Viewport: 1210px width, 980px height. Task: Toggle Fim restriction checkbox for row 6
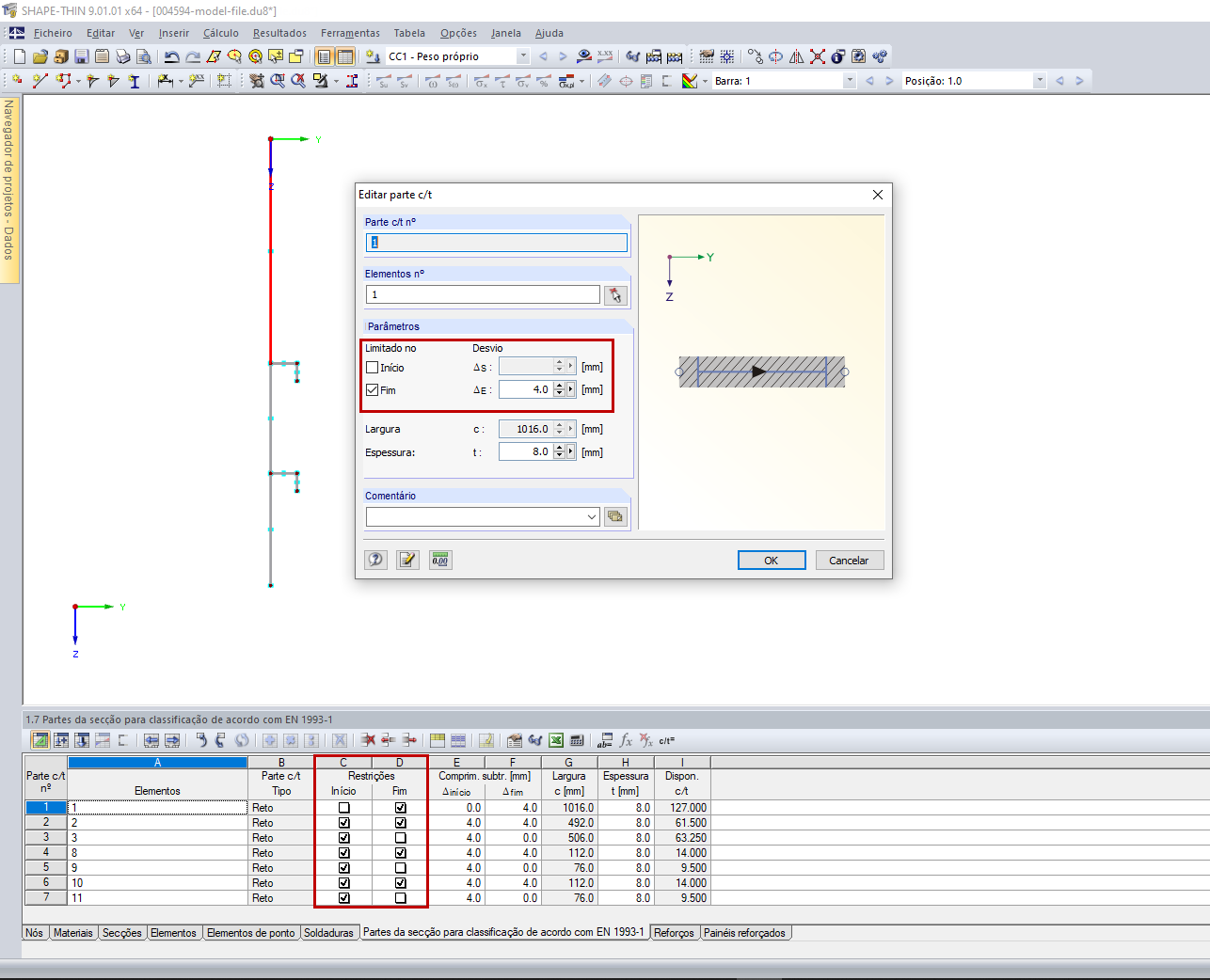[400, 883]
